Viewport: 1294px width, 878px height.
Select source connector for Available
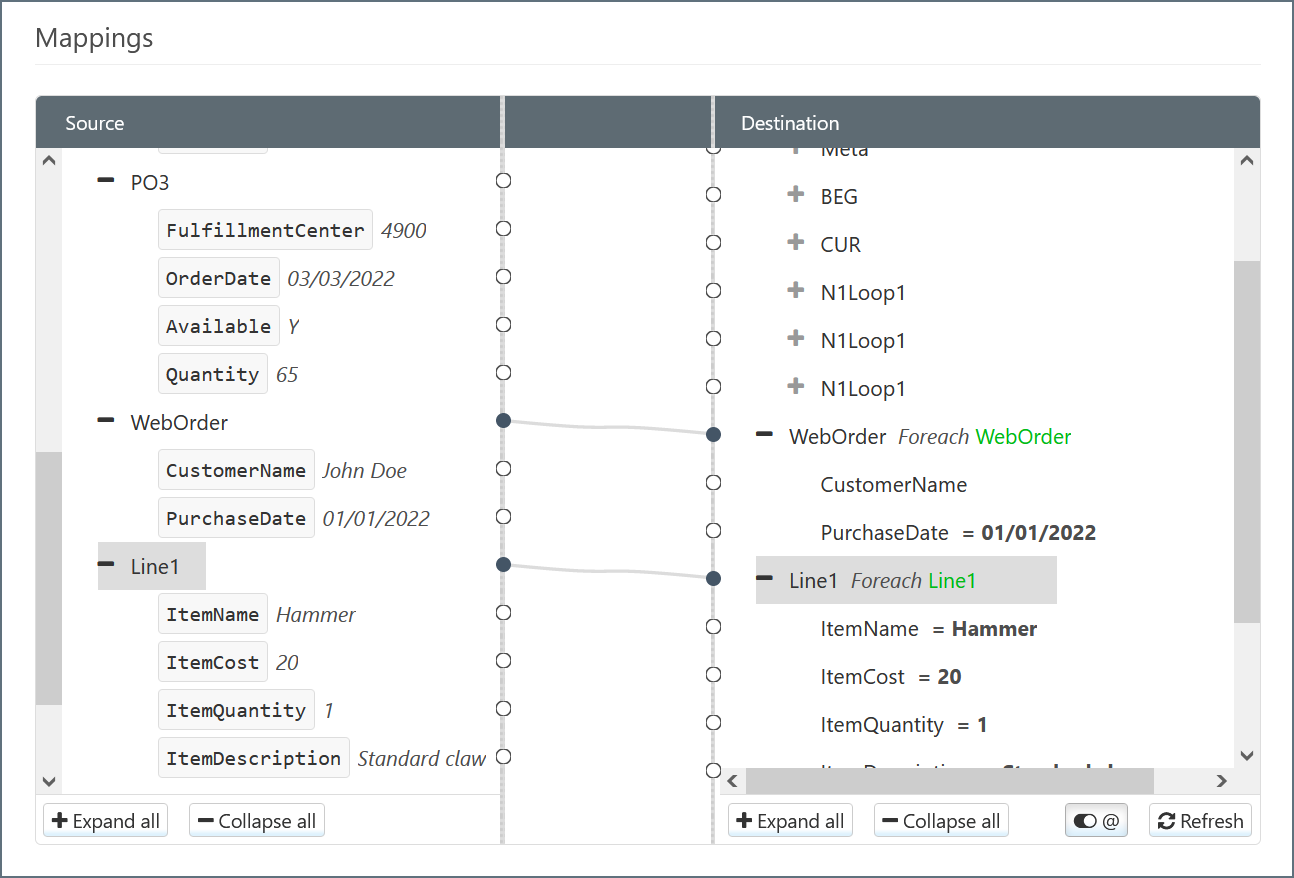tap(504, 324)
